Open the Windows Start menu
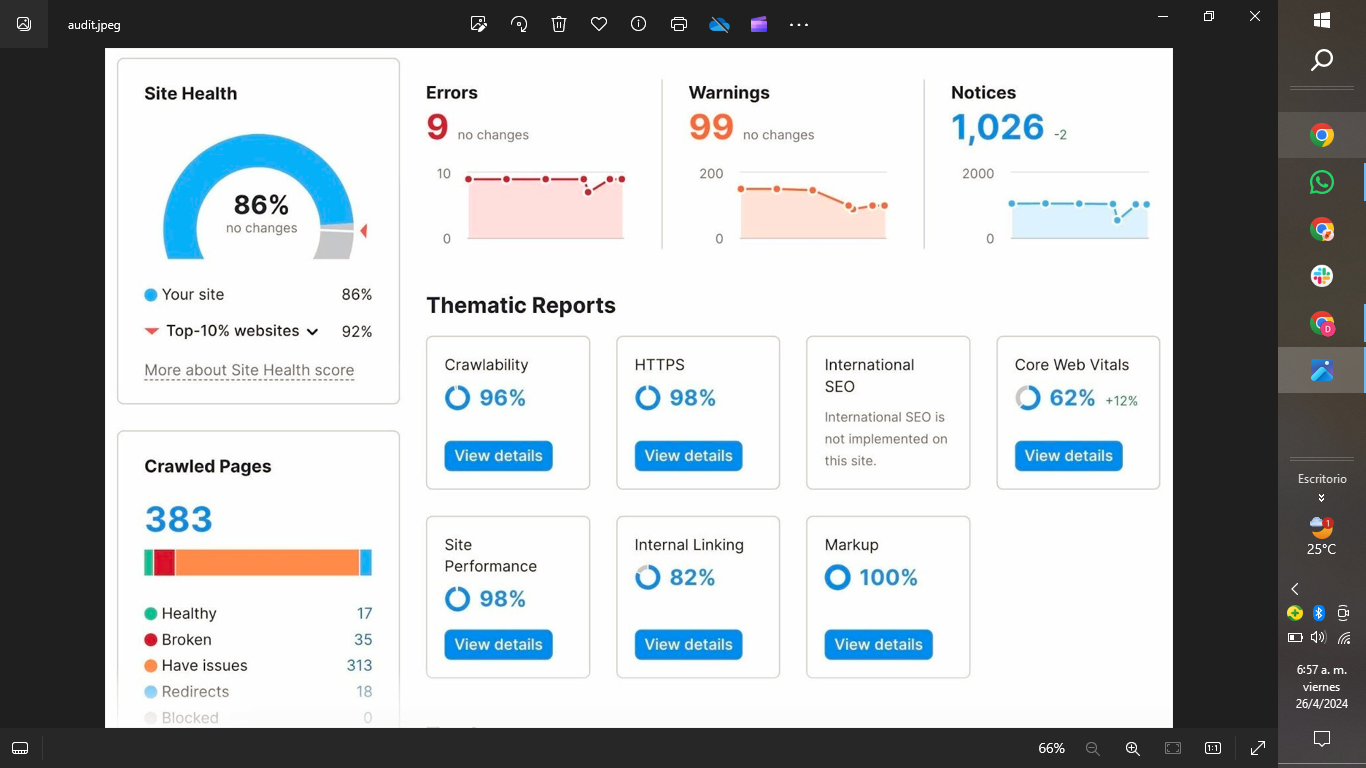Viewport: 1366px width, 768px height. point(1322,20)
